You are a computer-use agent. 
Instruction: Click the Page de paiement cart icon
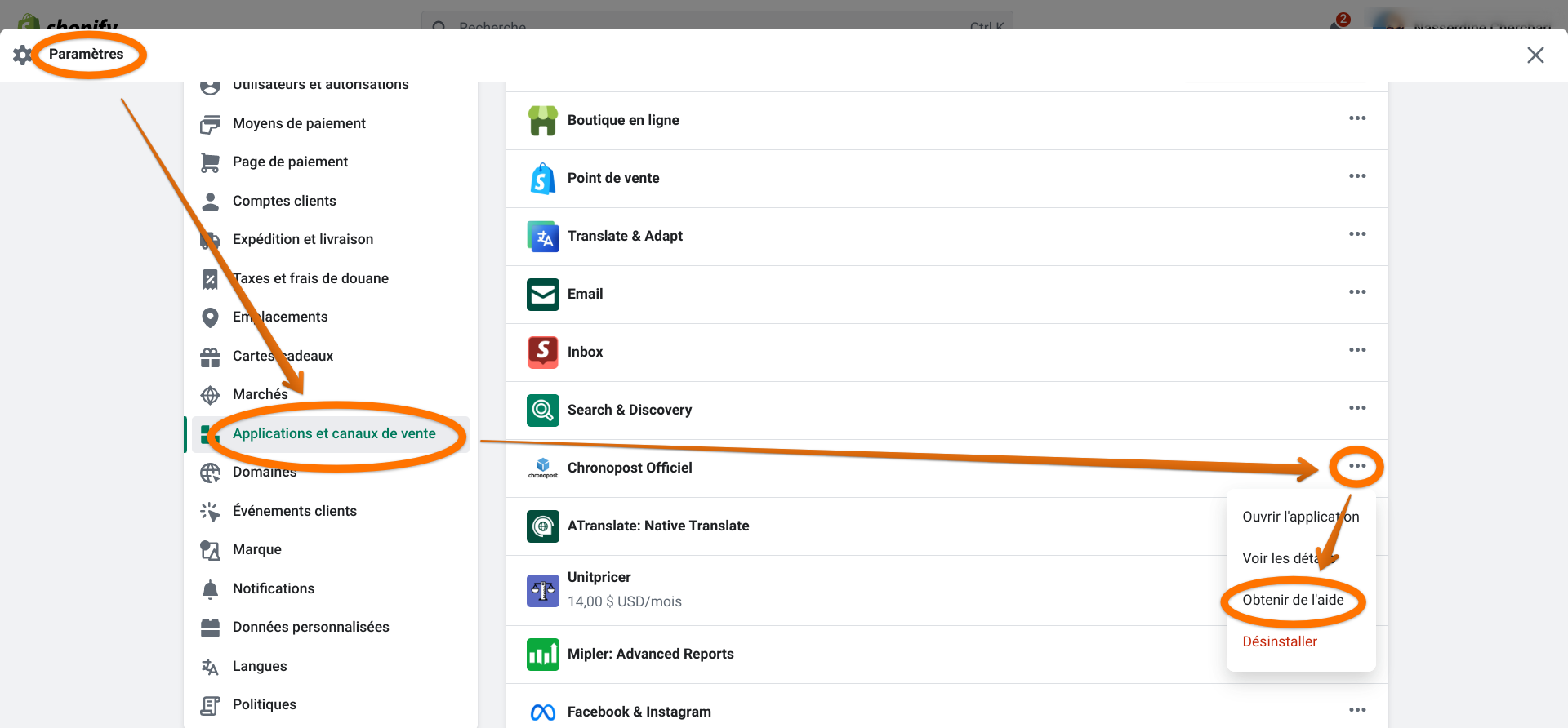[x=210, y=162]
